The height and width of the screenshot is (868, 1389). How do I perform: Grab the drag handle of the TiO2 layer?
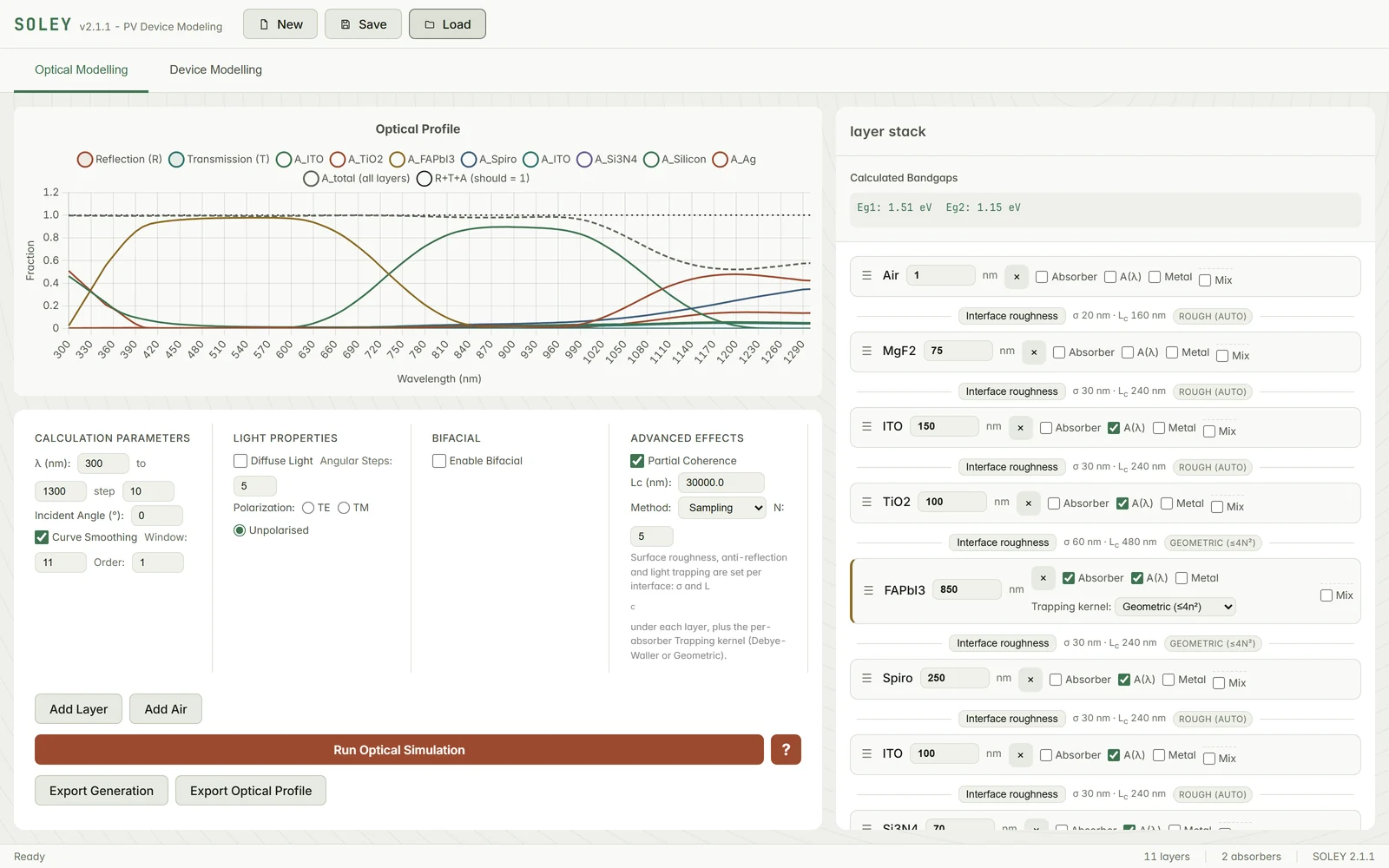866,502
